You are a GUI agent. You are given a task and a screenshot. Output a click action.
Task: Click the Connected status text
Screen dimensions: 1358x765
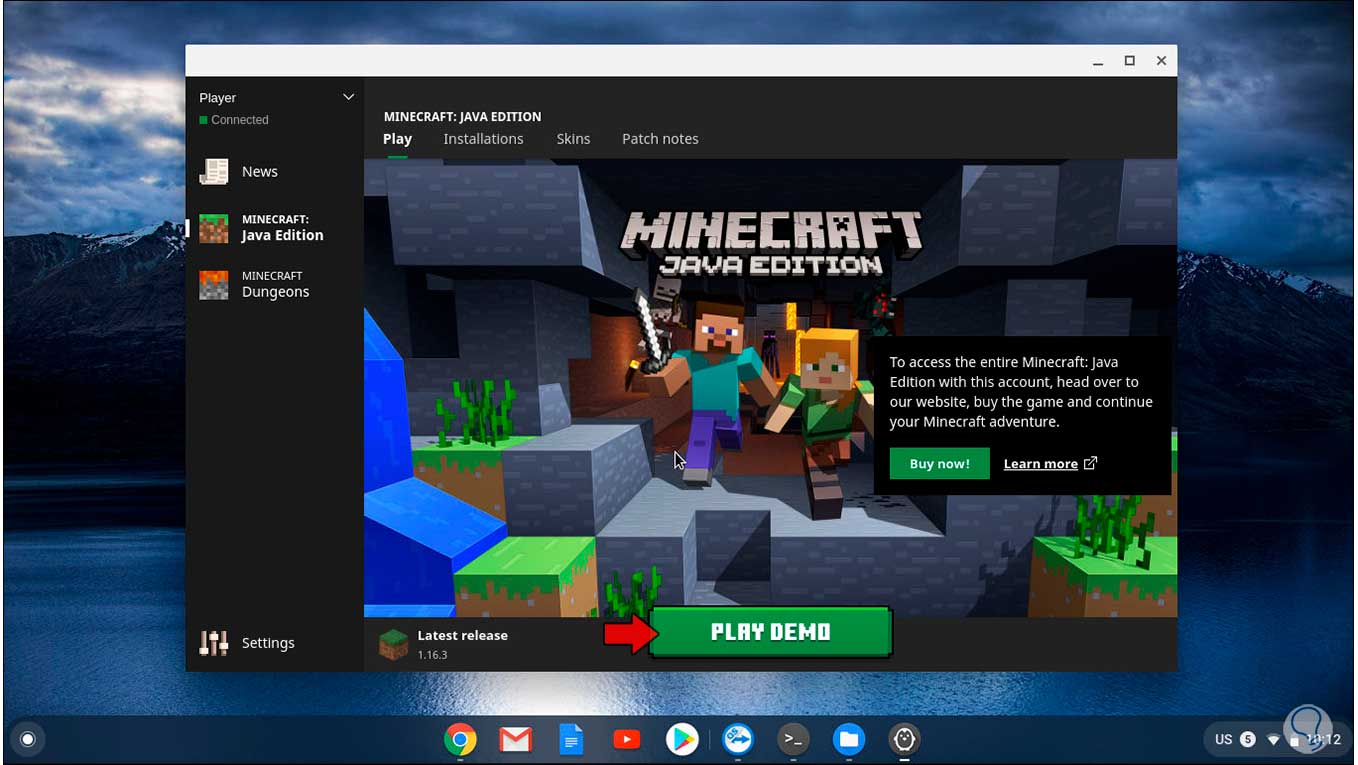pyautogui.click(x=240, y=120)
